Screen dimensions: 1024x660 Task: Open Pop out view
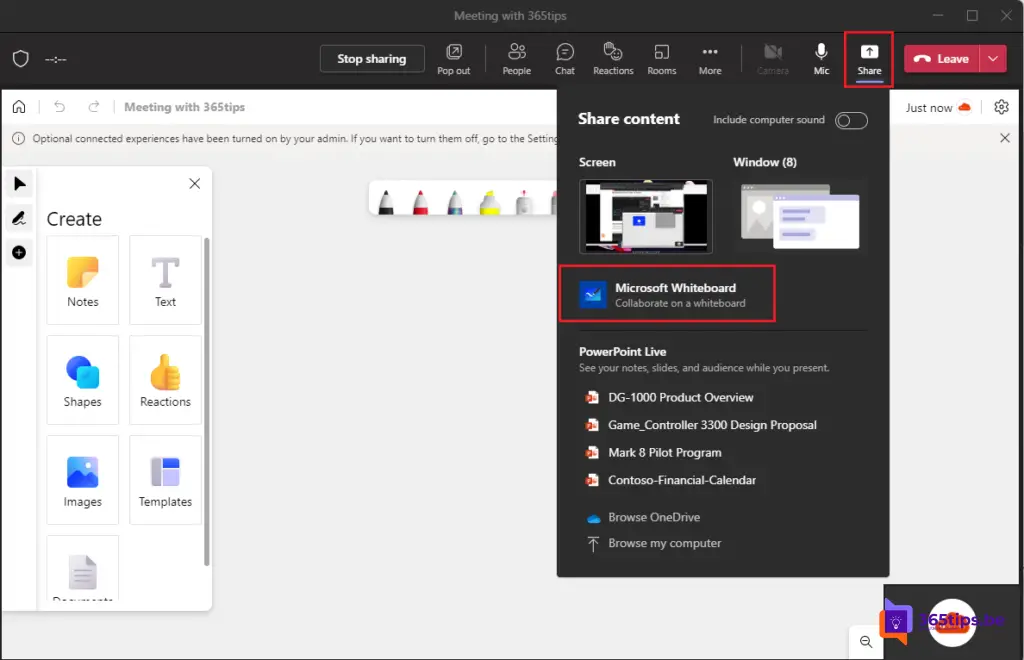coord(453,59)
